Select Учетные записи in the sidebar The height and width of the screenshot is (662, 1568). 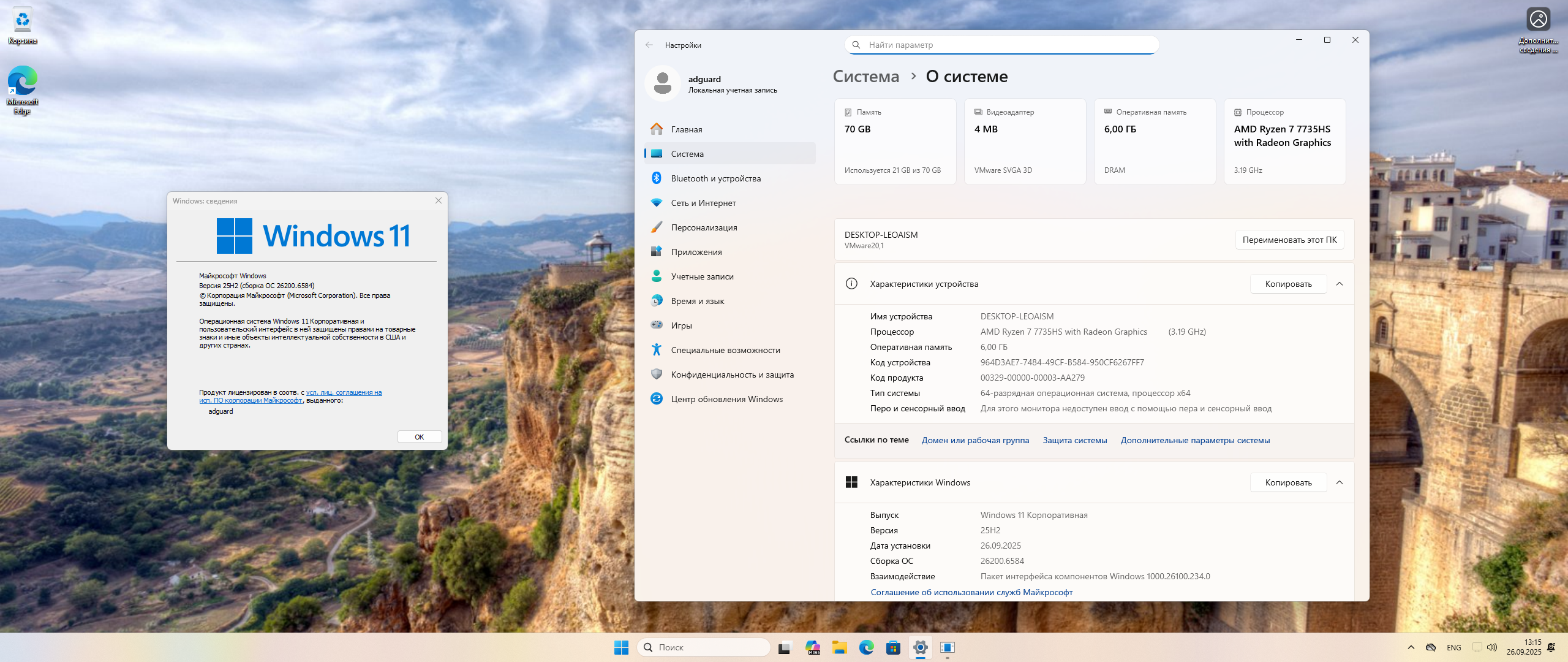pos(702,276)
